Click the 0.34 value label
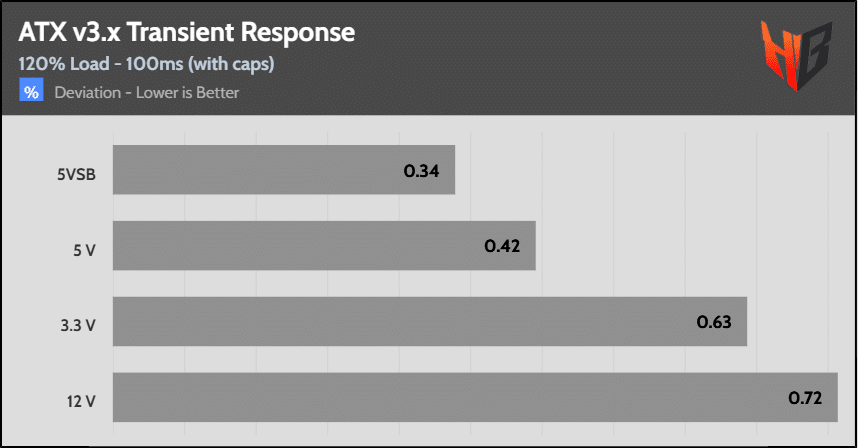Screen dimensions: 858x448 pyautogui.click(x=421, y=171)
